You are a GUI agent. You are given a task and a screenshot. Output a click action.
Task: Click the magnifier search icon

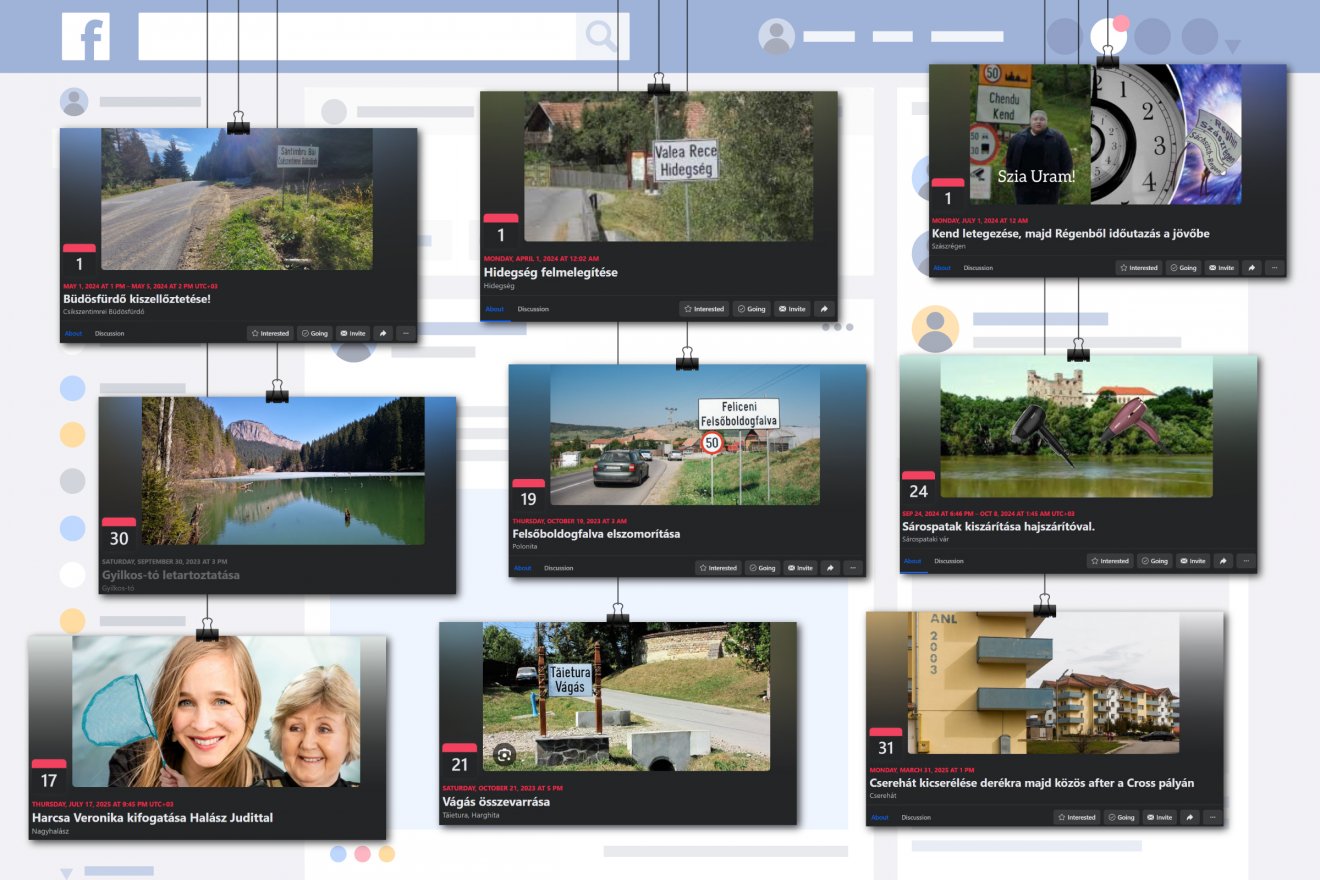pos(602,37)
